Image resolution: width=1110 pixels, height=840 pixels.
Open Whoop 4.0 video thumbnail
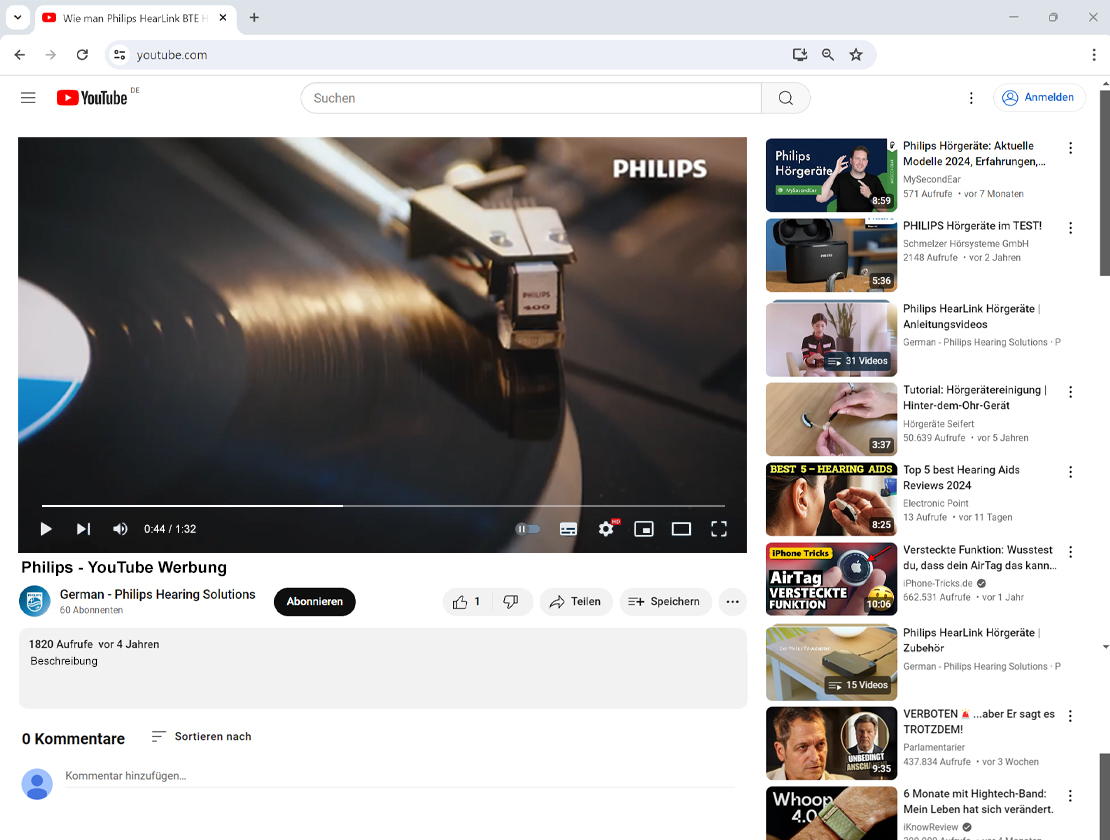click(831, 813)
